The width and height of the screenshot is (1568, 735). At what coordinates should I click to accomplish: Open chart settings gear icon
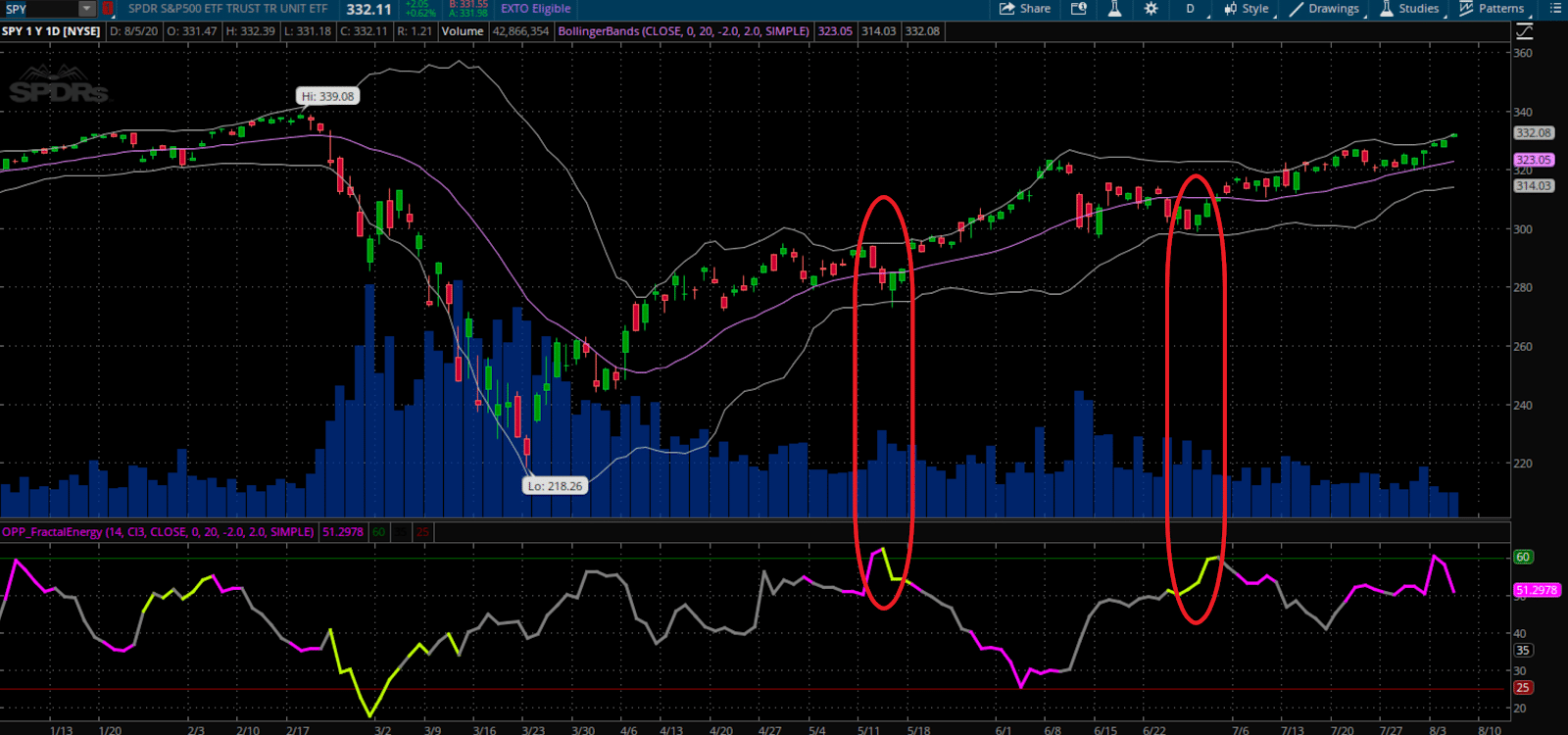point(1151,9)
